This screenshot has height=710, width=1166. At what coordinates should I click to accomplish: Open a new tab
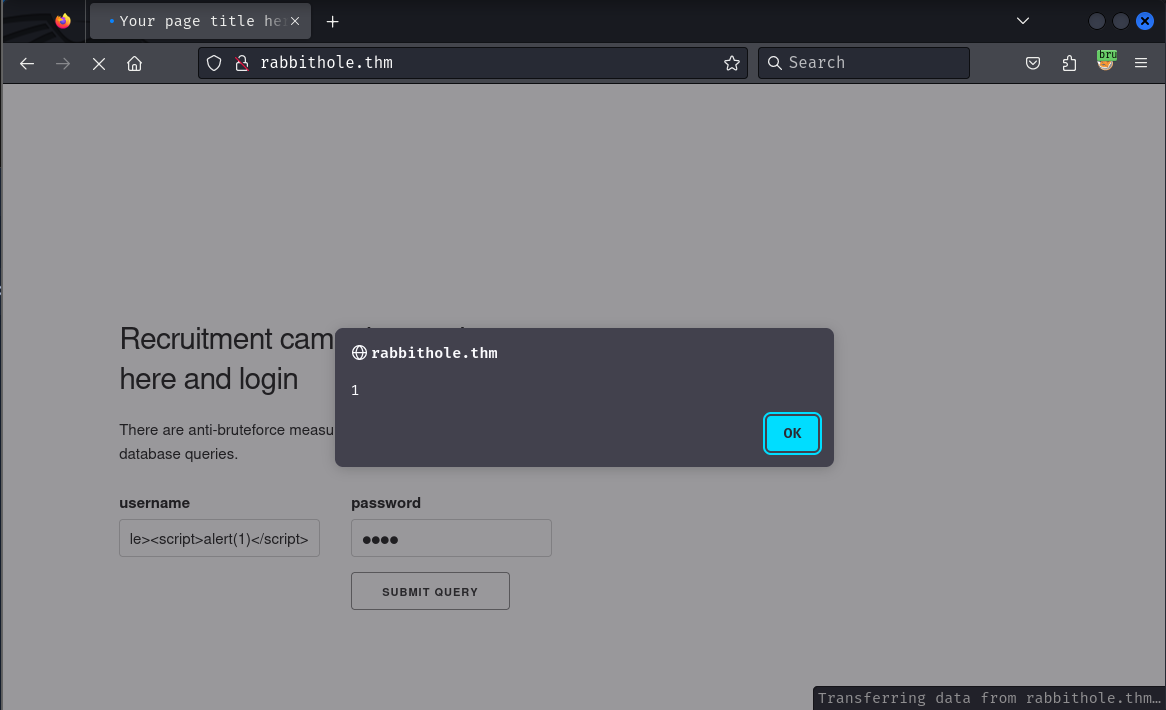pyautogui.click(x=333, y=21)
